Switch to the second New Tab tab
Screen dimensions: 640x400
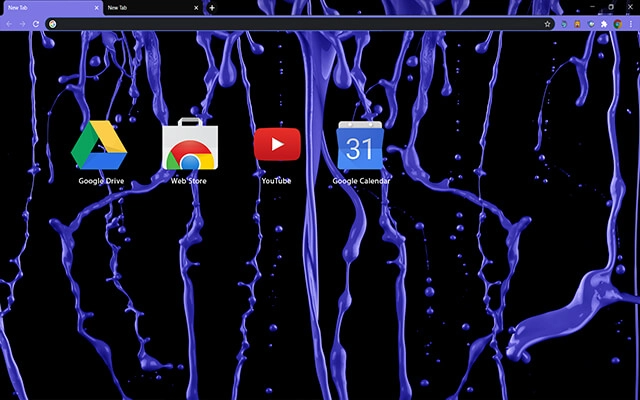(153, 8)
